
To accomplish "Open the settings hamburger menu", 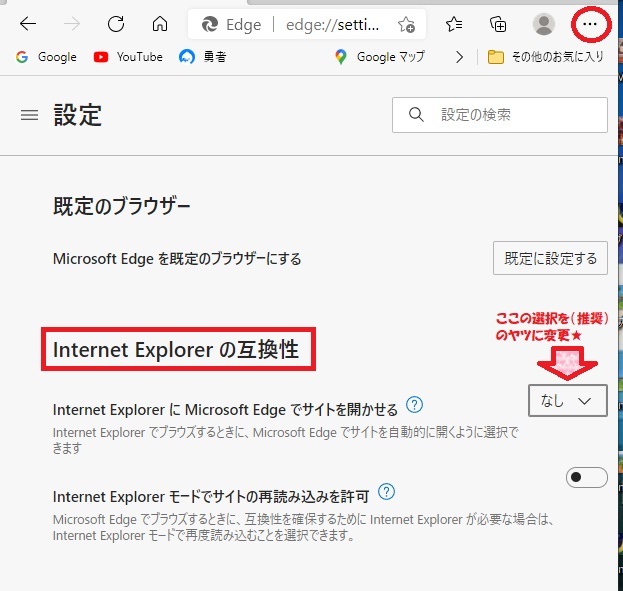I will coord(29,115).
